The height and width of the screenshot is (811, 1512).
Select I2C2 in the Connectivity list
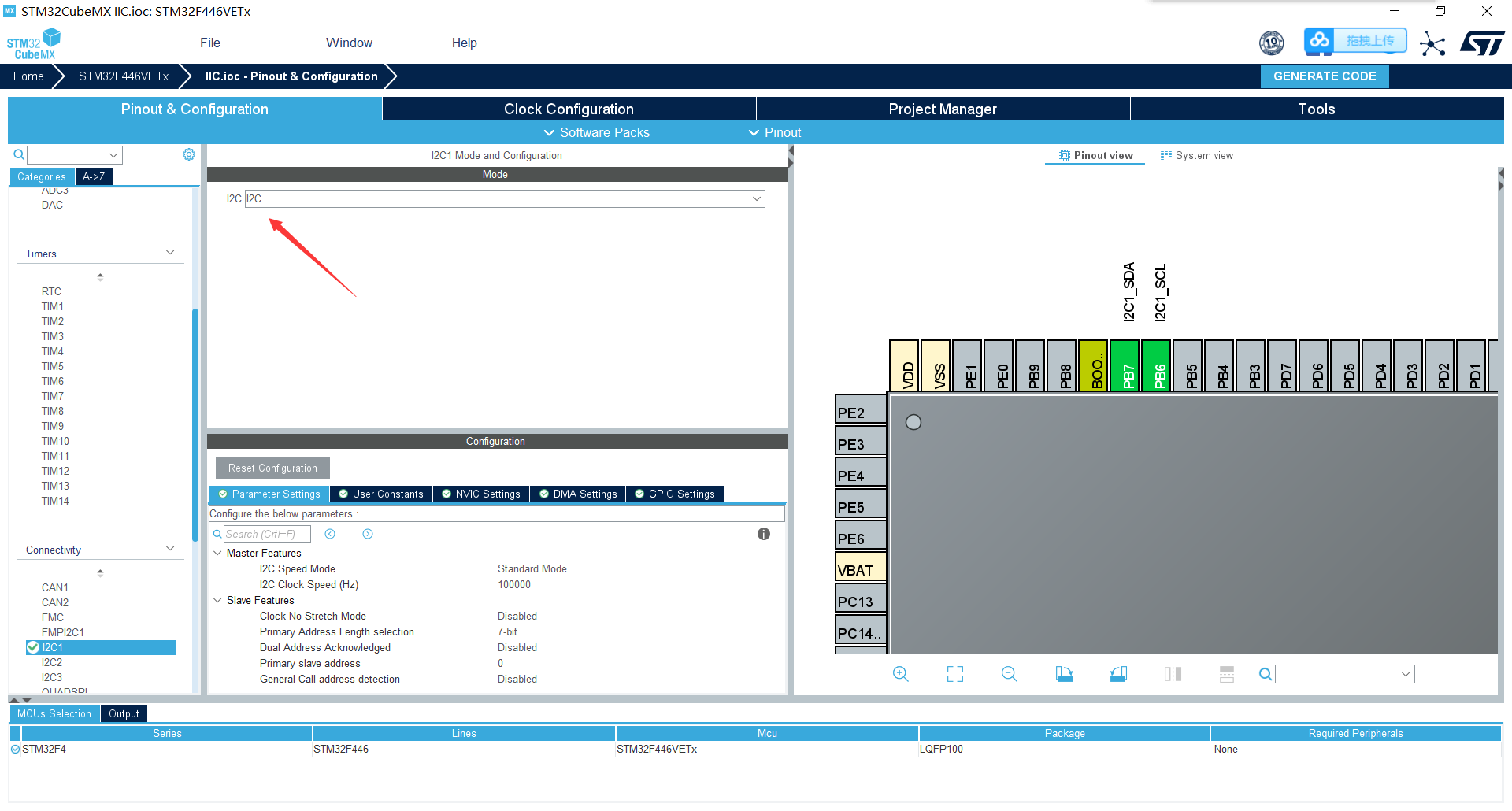(52, 662)
